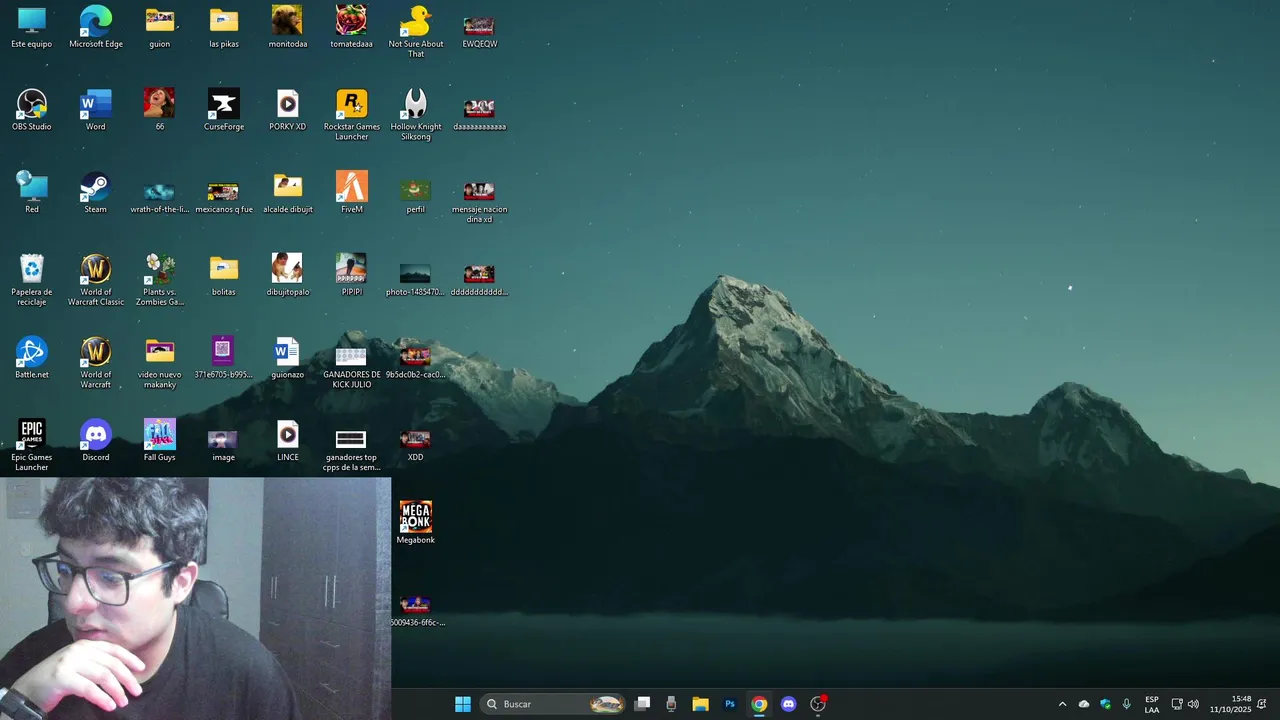Select the tomatedaaa image file
Screen dimensions: 1280x720
point(351,27)
